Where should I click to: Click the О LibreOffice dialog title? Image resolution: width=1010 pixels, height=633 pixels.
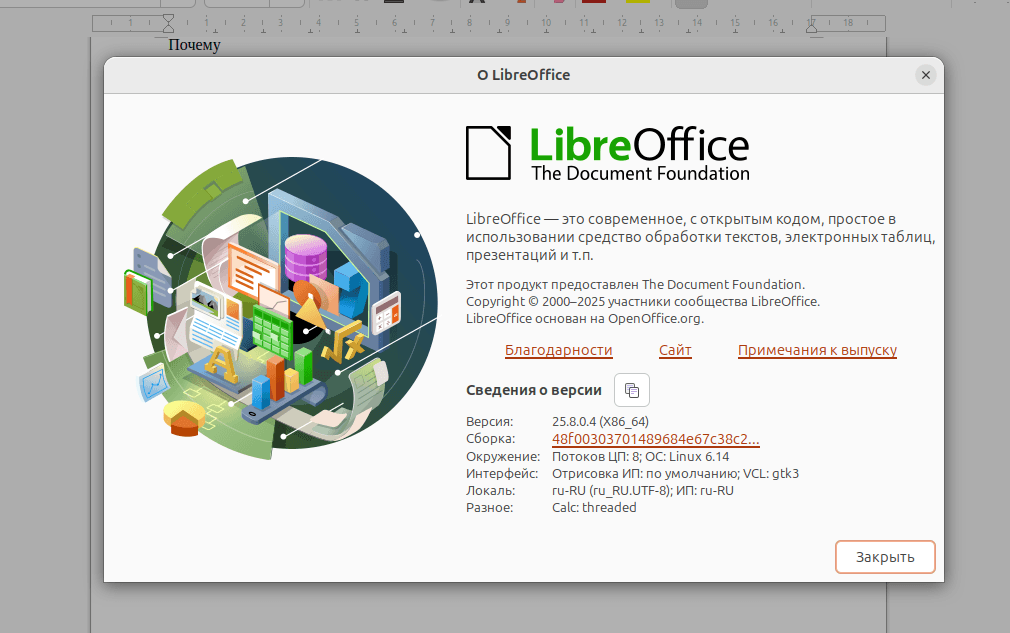(523, 75)
